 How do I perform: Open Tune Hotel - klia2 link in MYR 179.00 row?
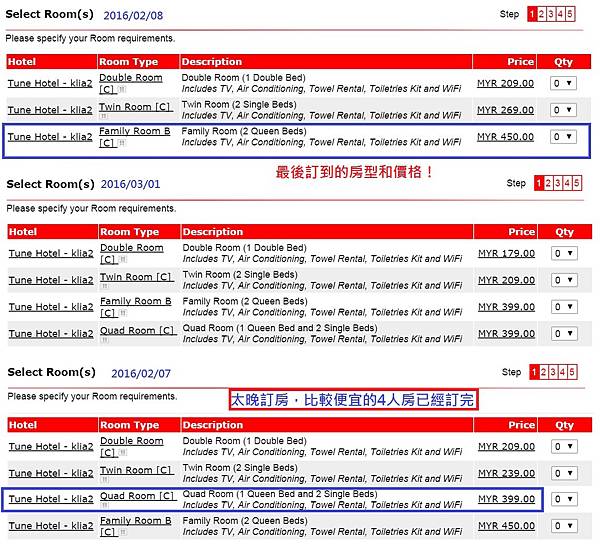tap(51, 253)
